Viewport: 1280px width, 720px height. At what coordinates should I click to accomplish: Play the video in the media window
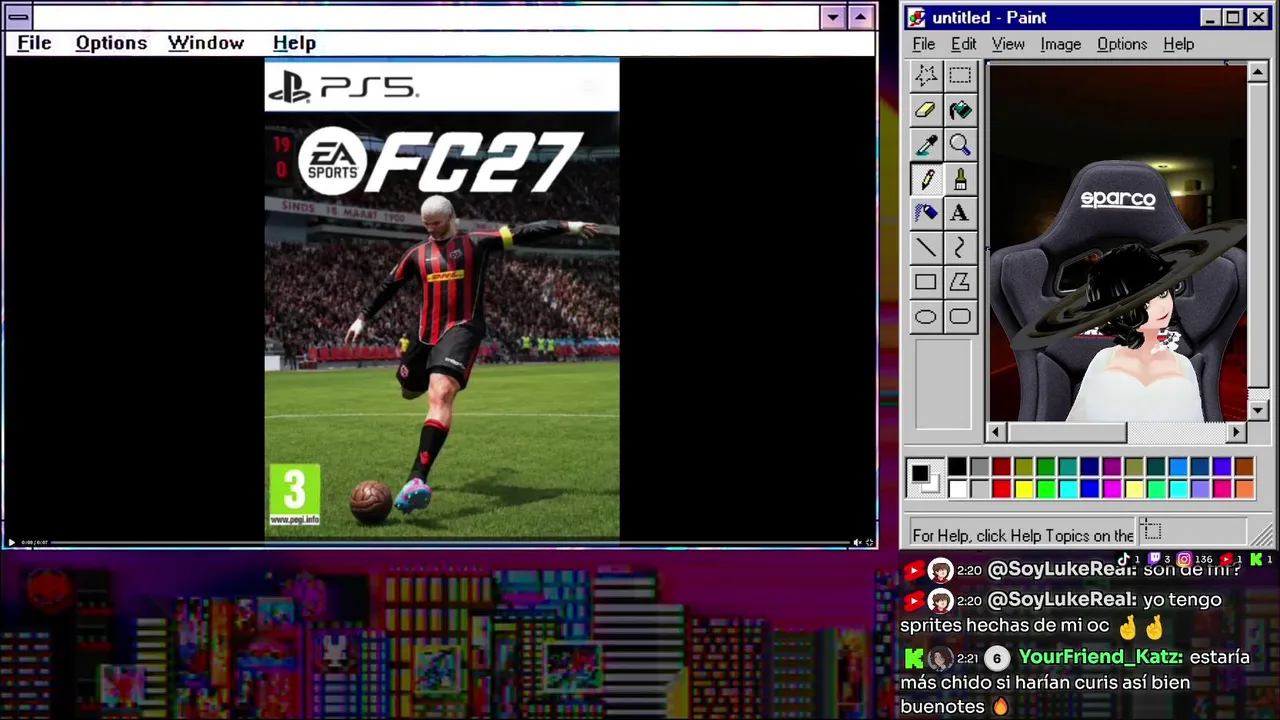tap(11, 542)
